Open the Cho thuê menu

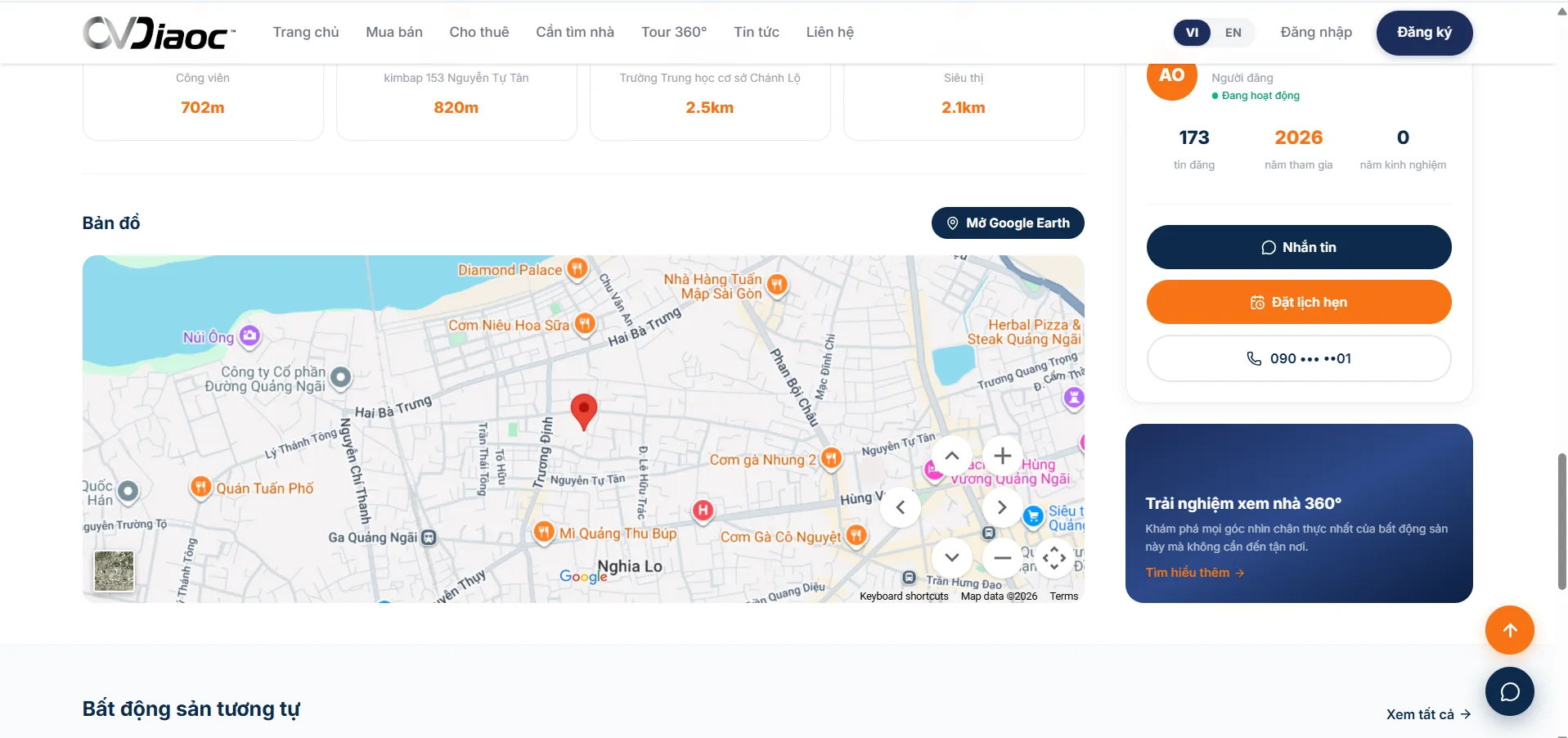pyautogui.click(x=479, y=32)
